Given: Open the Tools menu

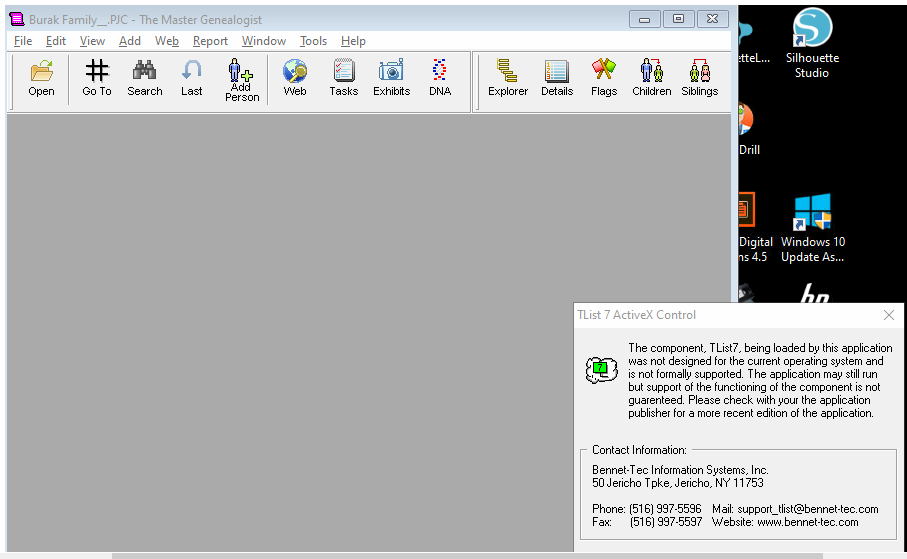Looking at the screenshot, I should (313, 41).
